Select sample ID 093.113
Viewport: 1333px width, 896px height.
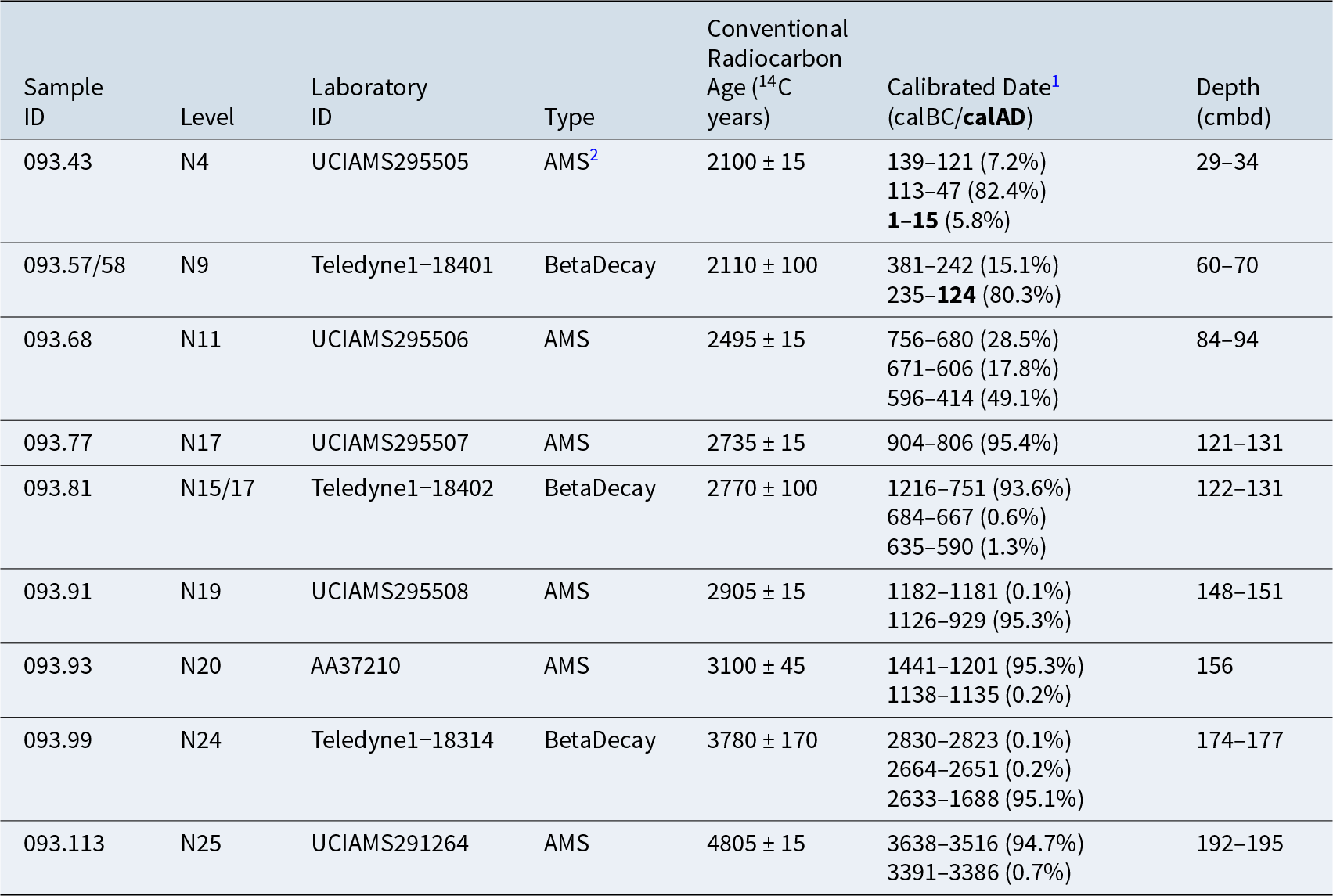click(64, 844)
